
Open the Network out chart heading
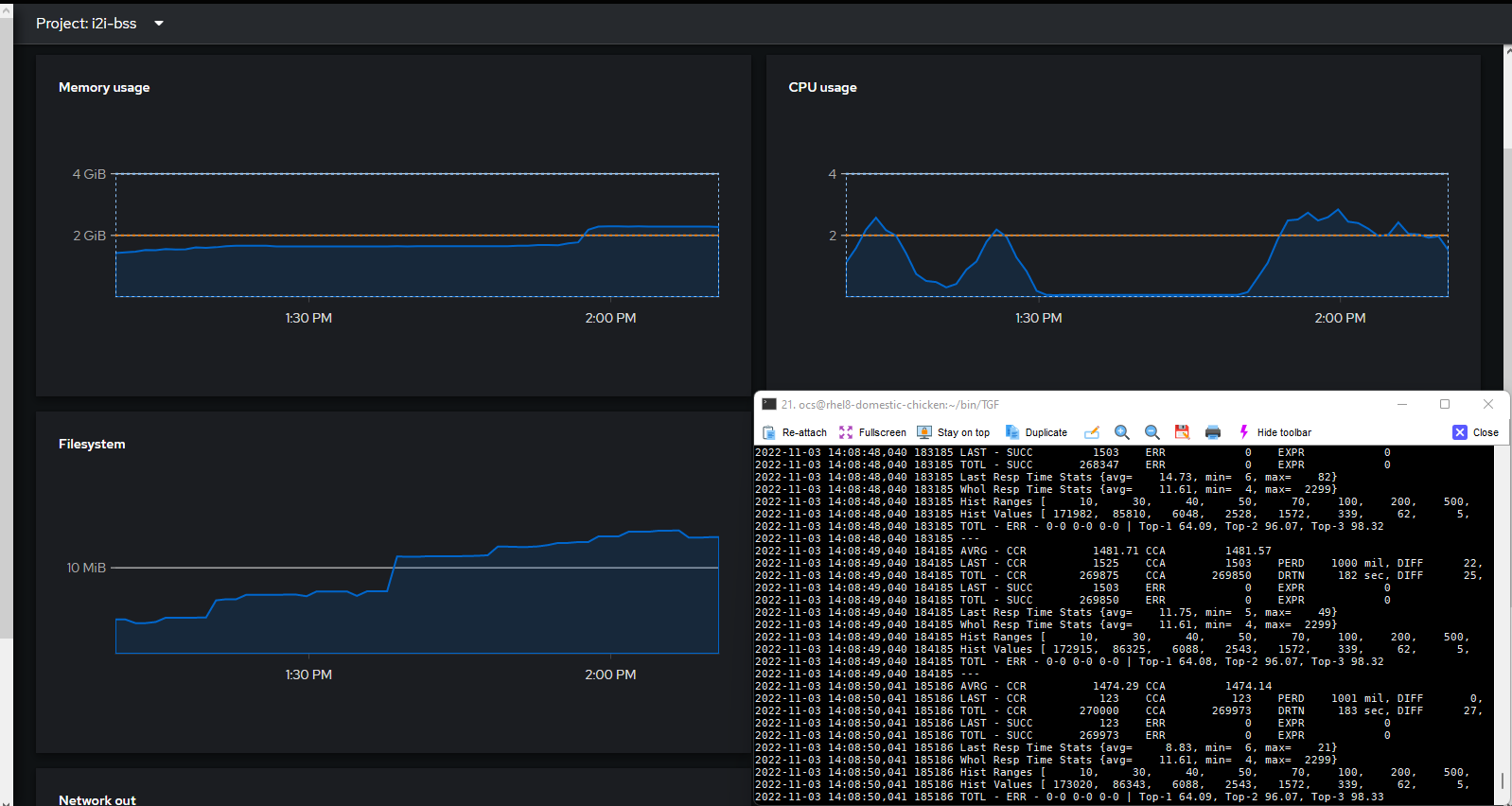97,799
